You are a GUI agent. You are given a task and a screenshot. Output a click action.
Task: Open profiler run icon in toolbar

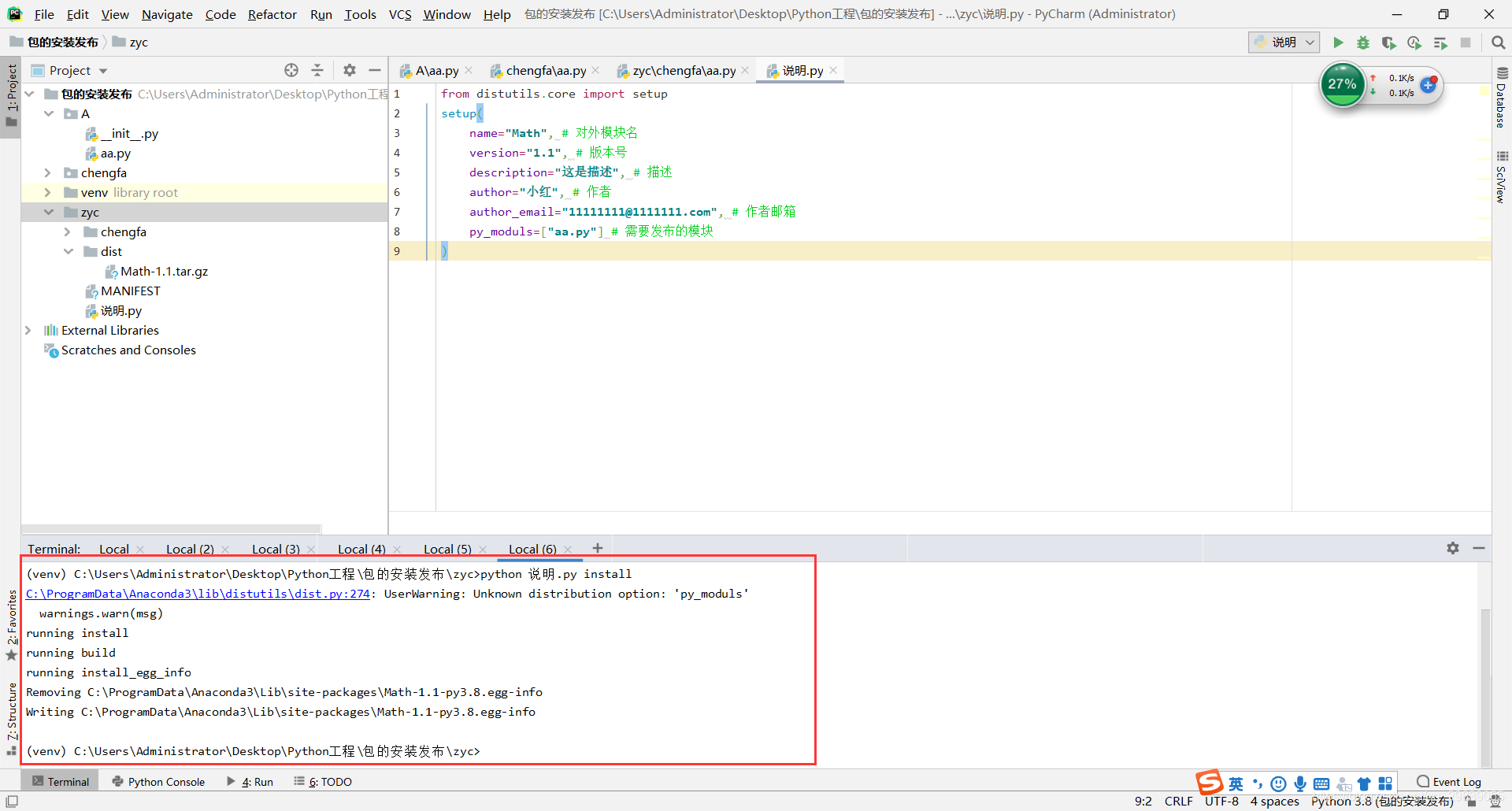tap(1414, 43)
